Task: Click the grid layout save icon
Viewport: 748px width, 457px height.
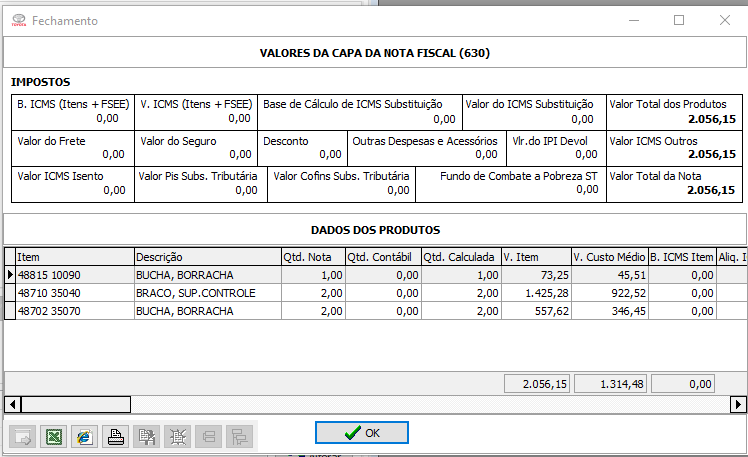Action: 146,436
